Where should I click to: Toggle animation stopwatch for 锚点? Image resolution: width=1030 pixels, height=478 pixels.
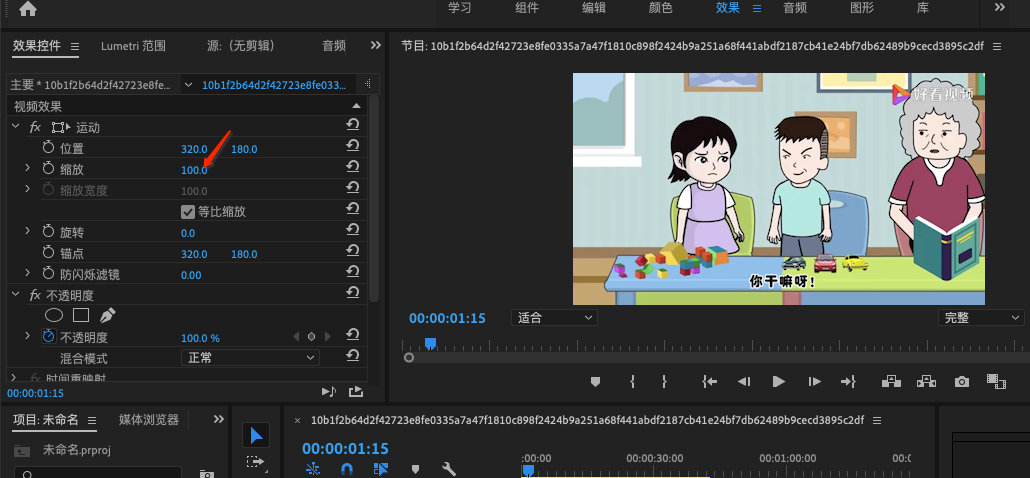49,253
